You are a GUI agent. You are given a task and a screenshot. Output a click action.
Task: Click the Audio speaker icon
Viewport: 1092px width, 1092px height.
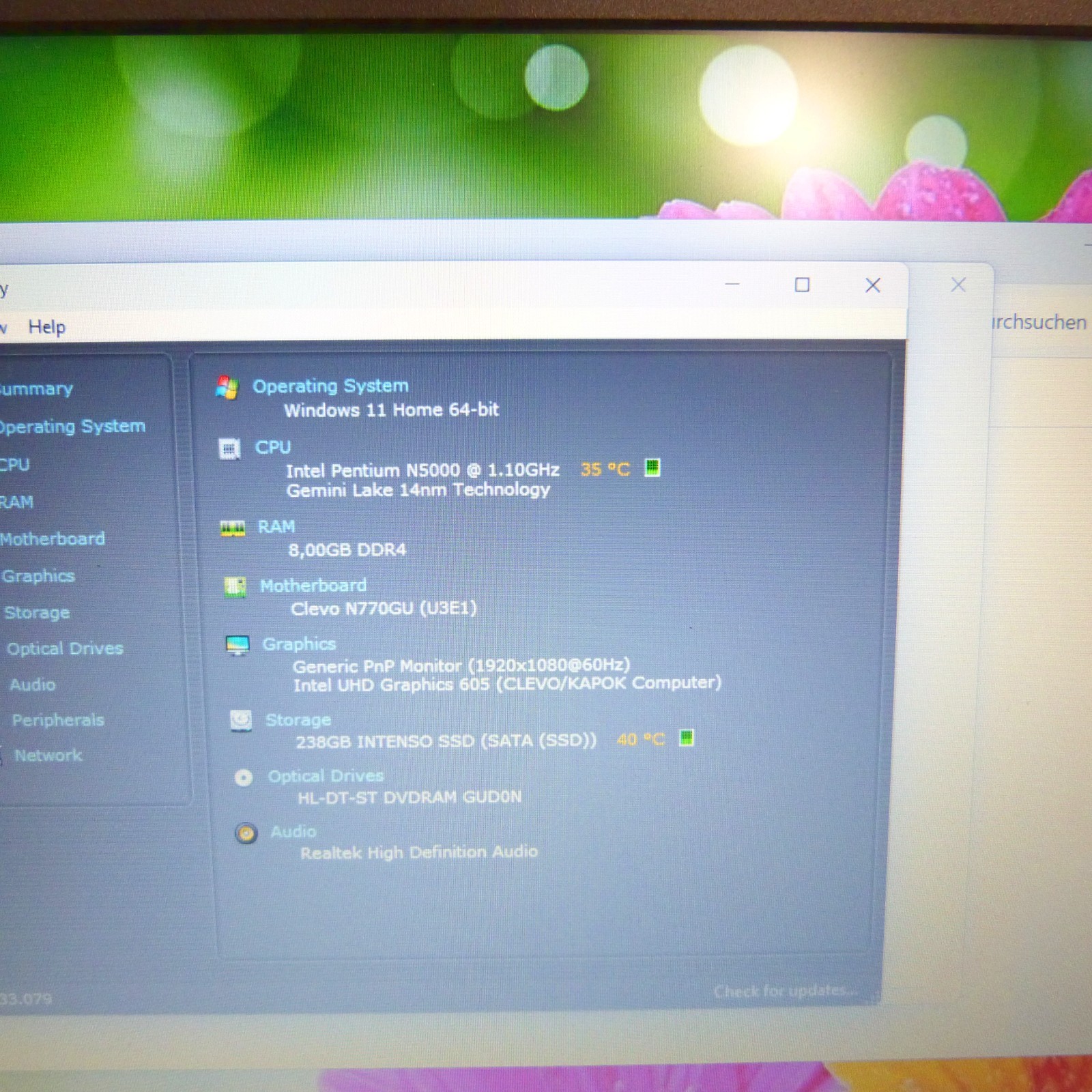click(x=246, y=833)
